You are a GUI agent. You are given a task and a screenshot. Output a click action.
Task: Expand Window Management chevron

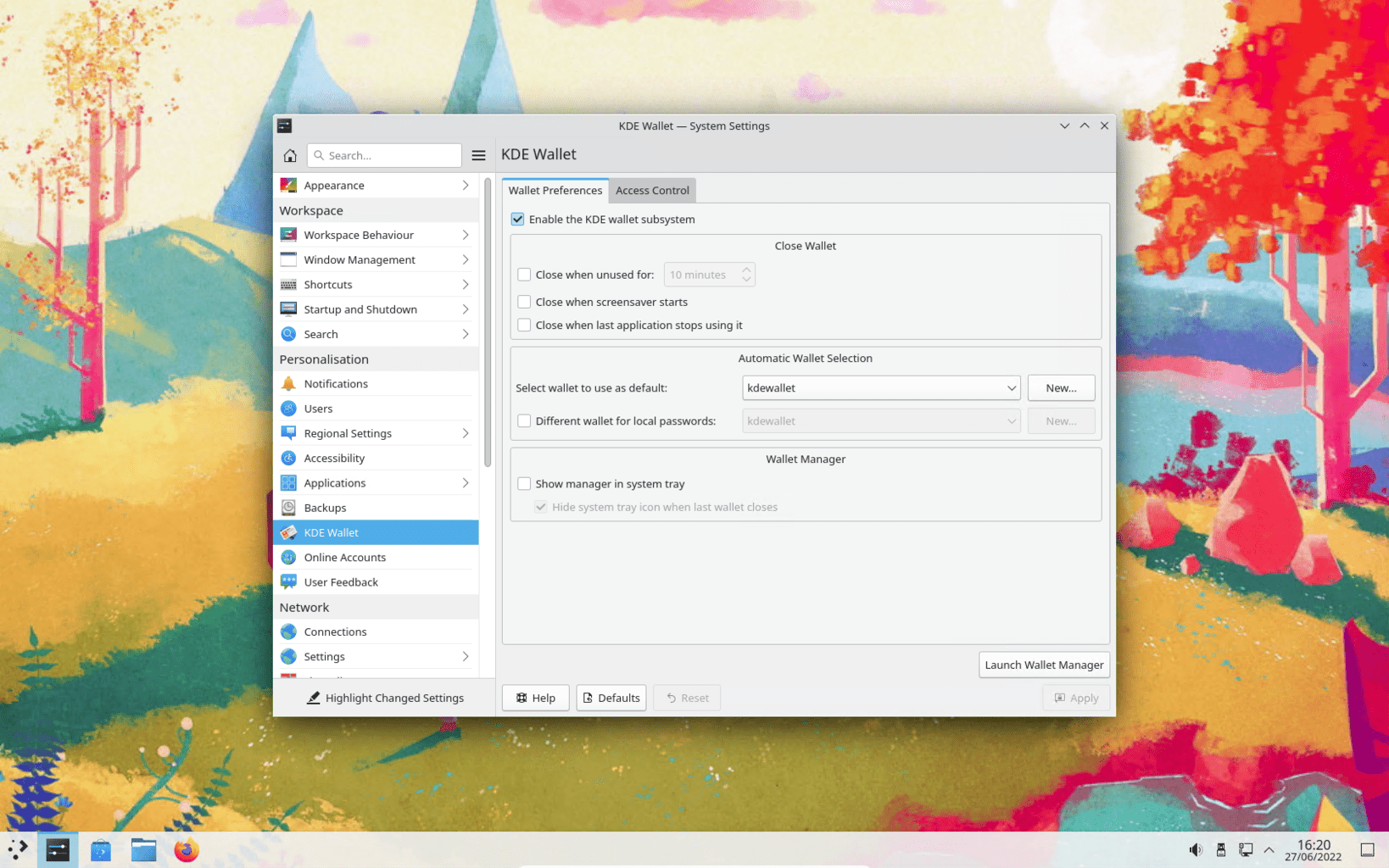coord(466,259)
